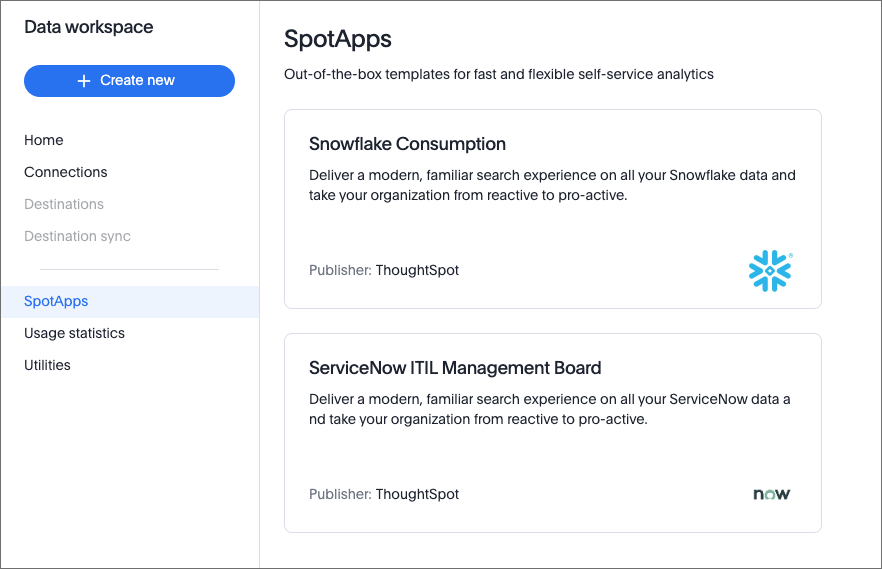Click the plus icon in Create new
The image size is (882, 569).
(x=84, y=81)
